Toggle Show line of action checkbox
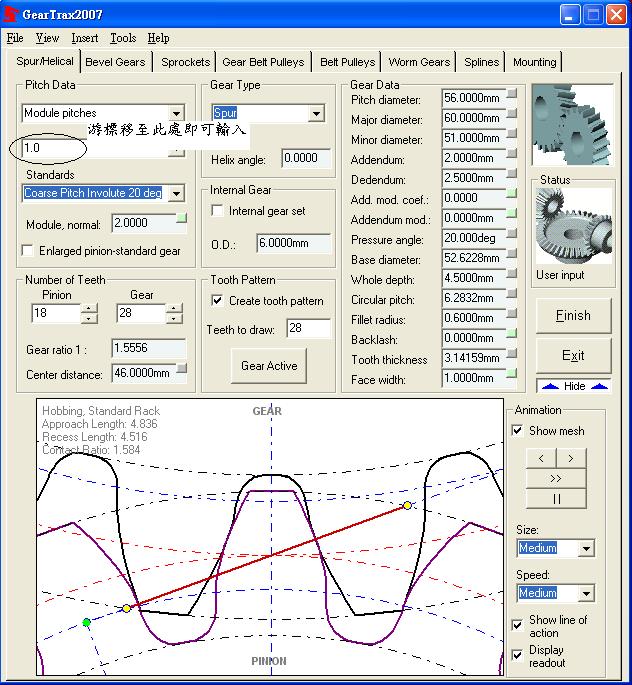The width and height of the screenshot is (632, 685). 518,625
